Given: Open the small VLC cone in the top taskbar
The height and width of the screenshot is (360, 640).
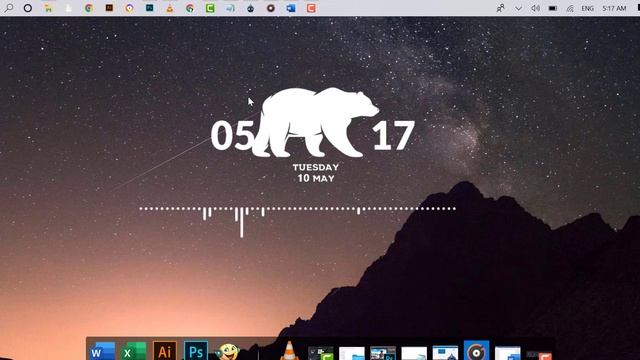Looking at the screenshot, I should pos(170,8).
